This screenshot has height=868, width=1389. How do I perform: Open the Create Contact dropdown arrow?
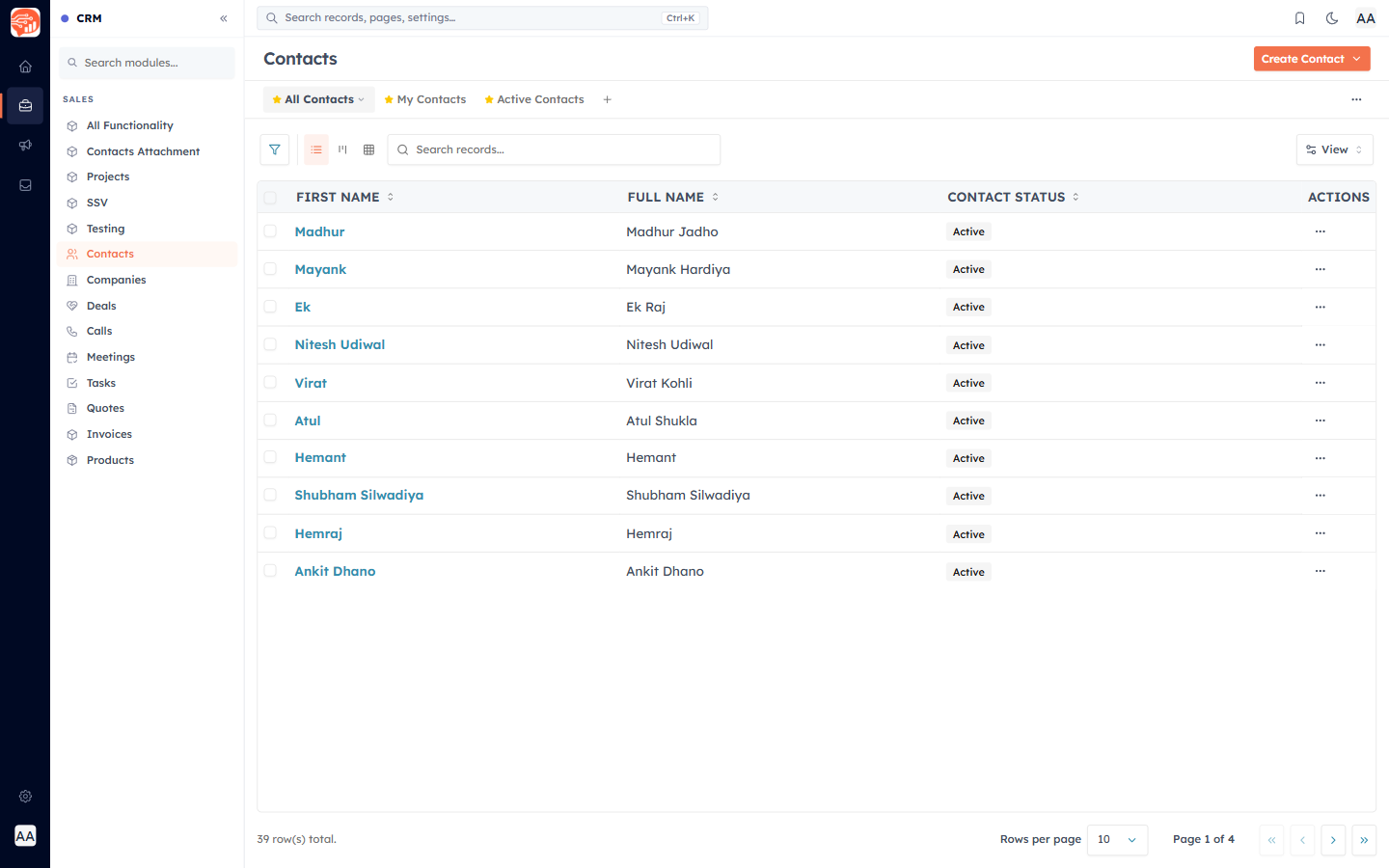click(x=1357, y=59)
